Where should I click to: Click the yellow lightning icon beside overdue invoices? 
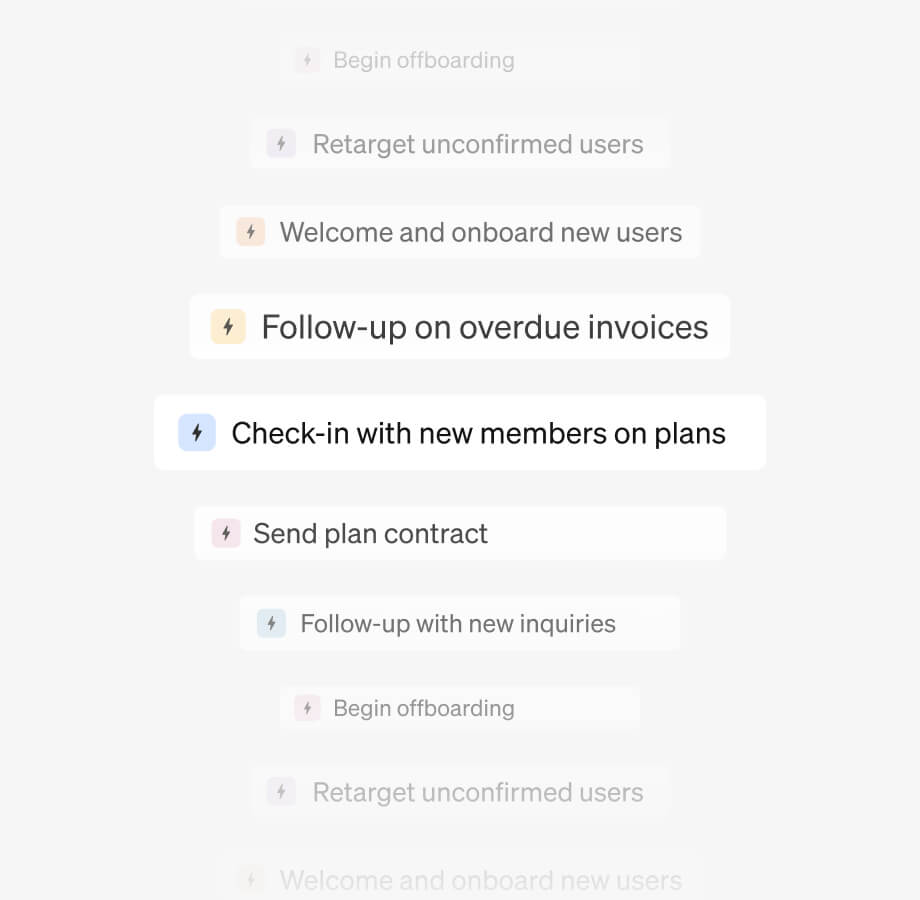[x=228, y=327]
